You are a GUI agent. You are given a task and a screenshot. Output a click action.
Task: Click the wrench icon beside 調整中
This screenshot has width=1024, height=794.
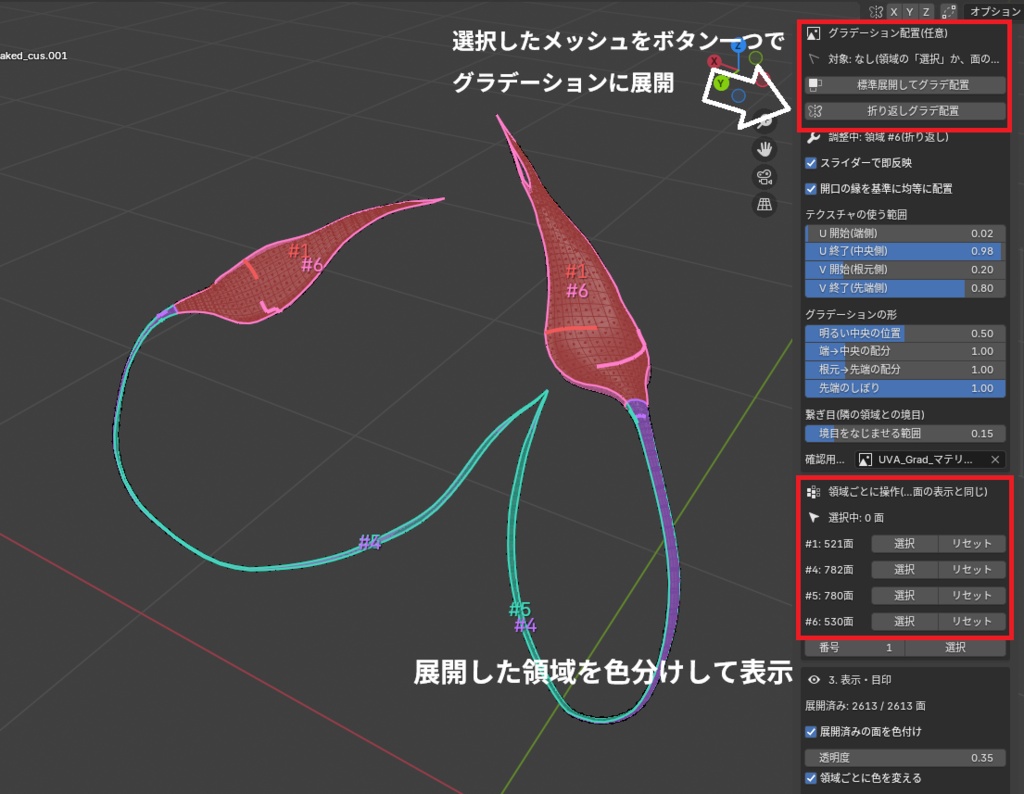[814, 137]
